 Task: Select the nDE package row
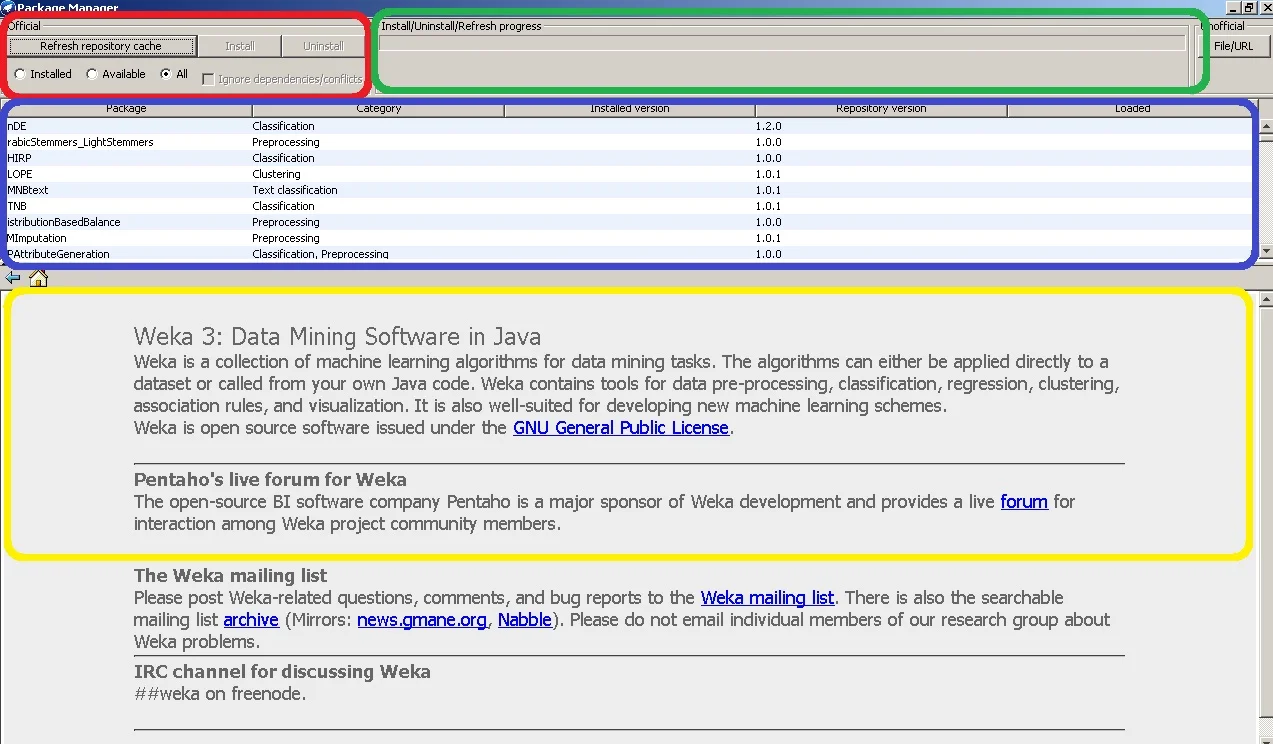click(x=629, y=126)
